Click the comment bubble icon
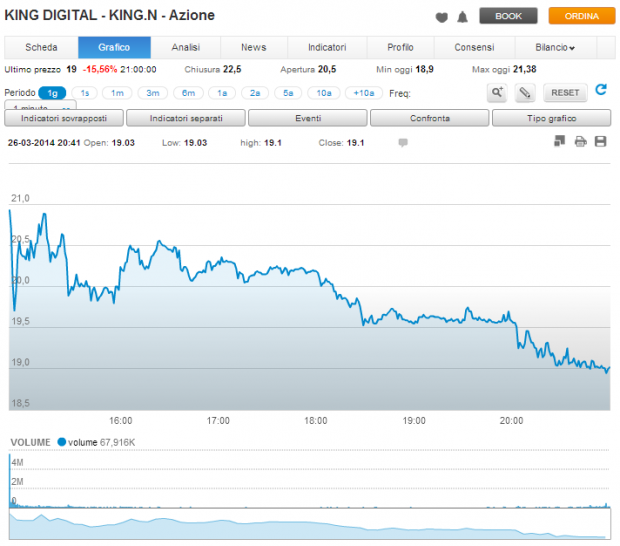The image size is (620, 546). (403, 142)
